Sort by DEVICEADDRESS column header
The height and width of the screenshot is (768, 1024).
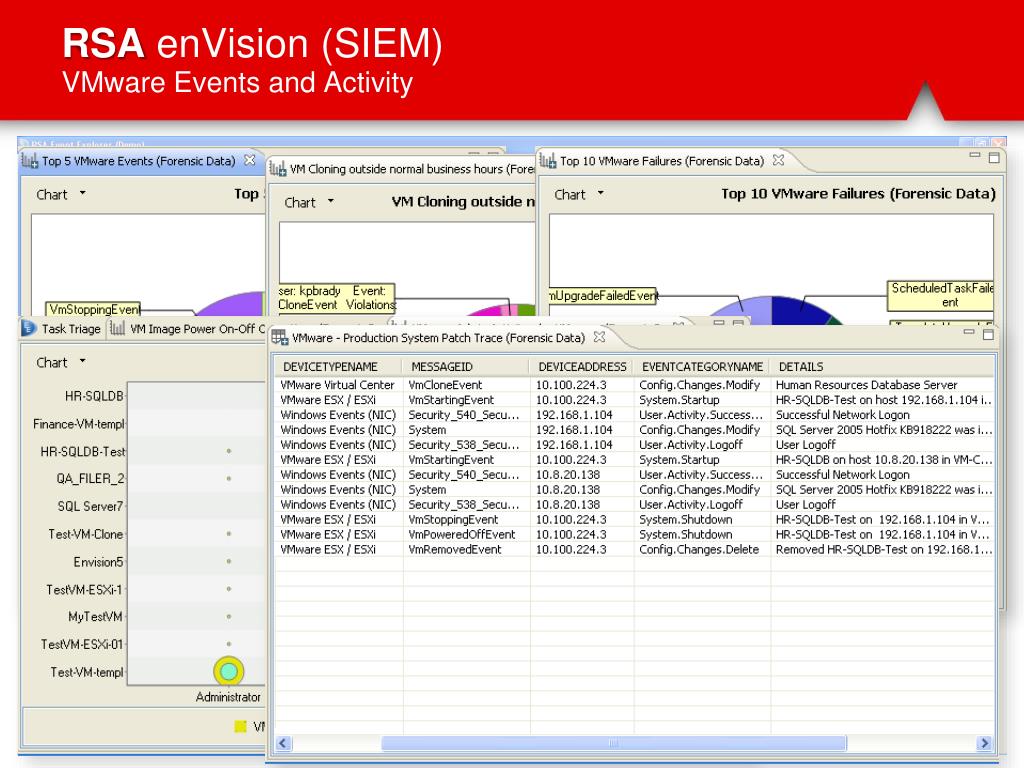[582, 366]
